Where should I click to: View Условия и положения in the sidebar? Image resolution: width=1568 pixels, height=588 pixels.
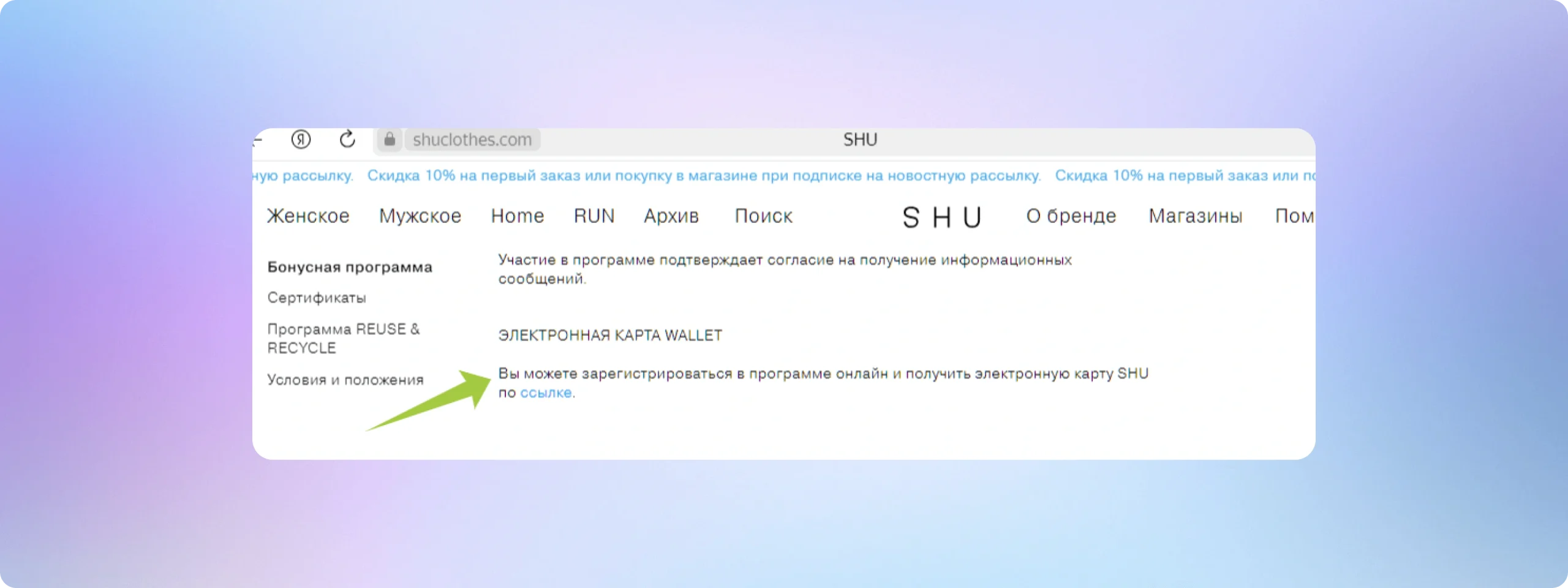point(345,380)
